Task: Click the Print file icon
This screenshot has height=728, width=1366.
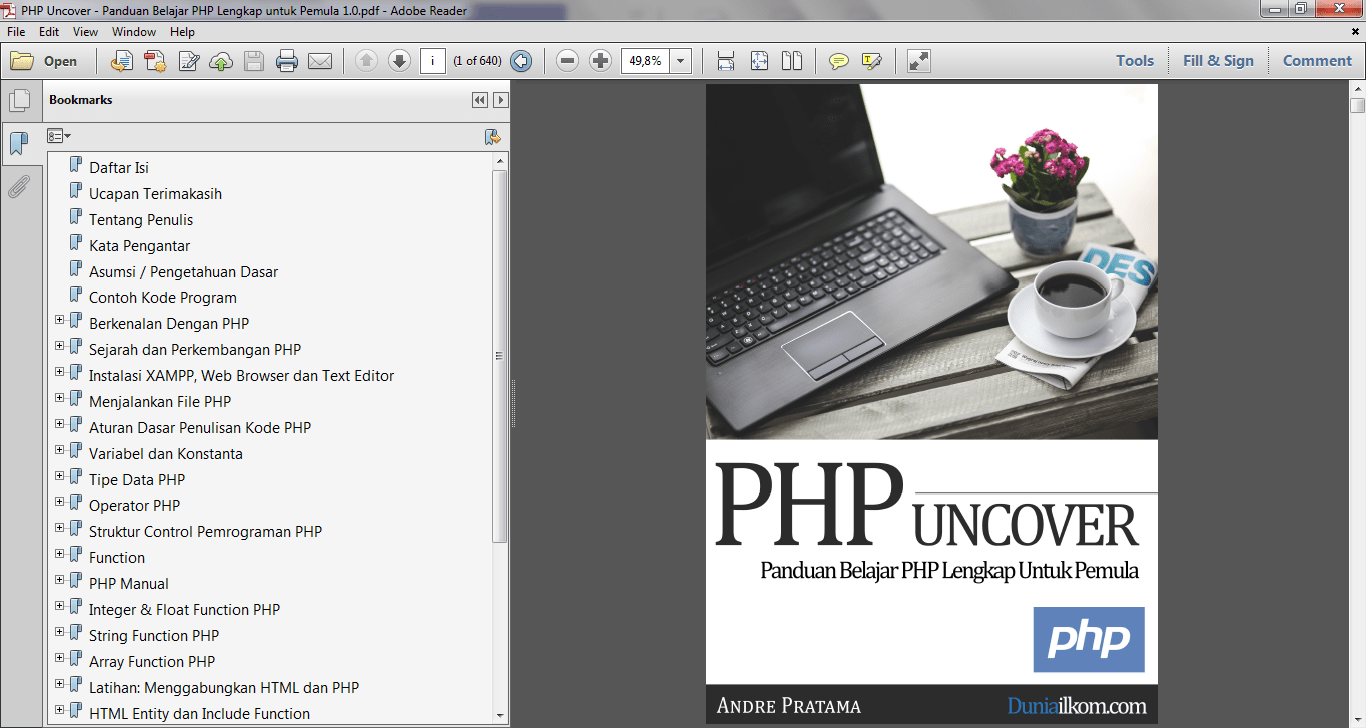Action: [287, 61]
